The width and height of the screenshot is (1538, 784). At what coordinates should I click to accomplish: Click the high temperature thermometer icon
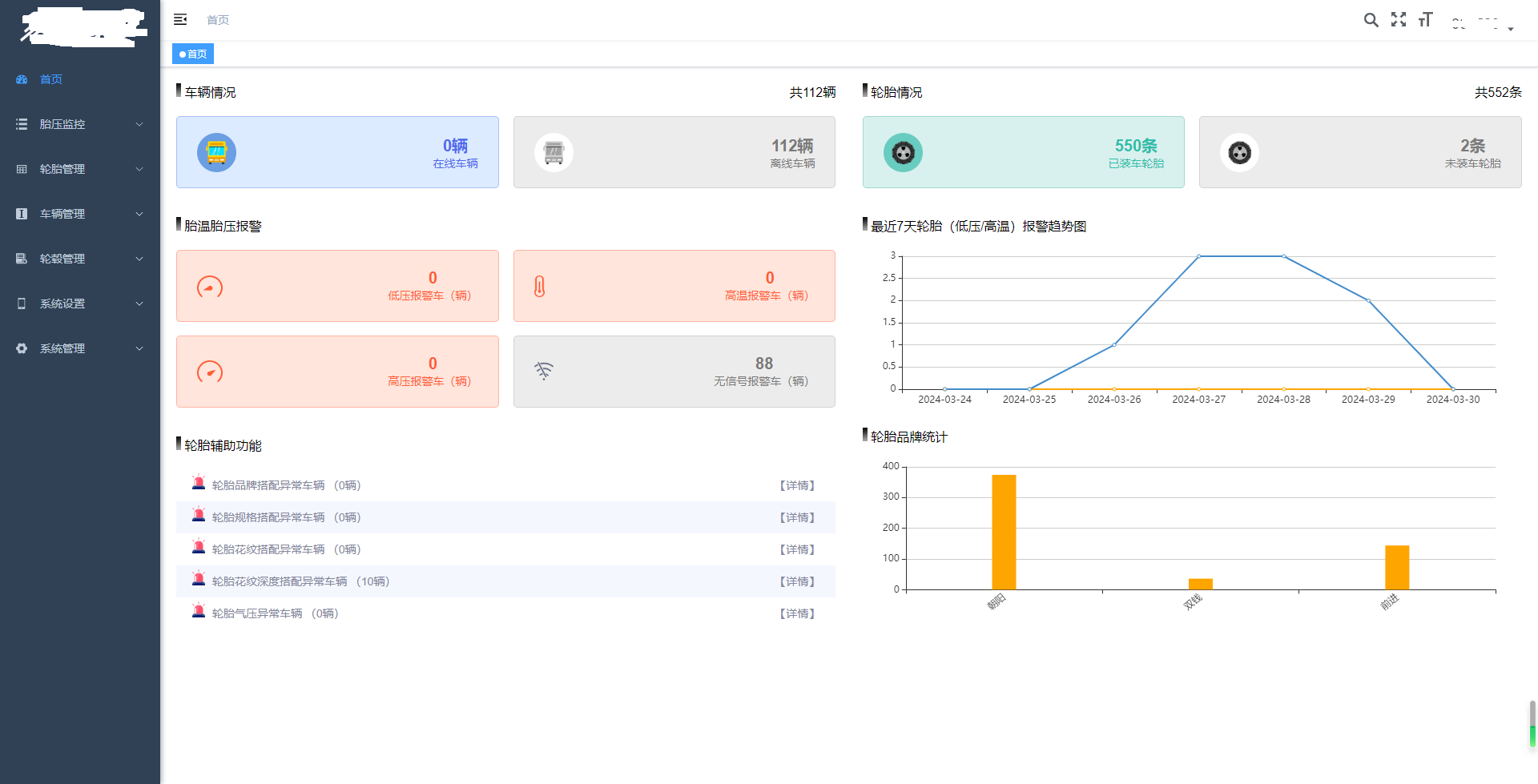(x=540, y=287)
